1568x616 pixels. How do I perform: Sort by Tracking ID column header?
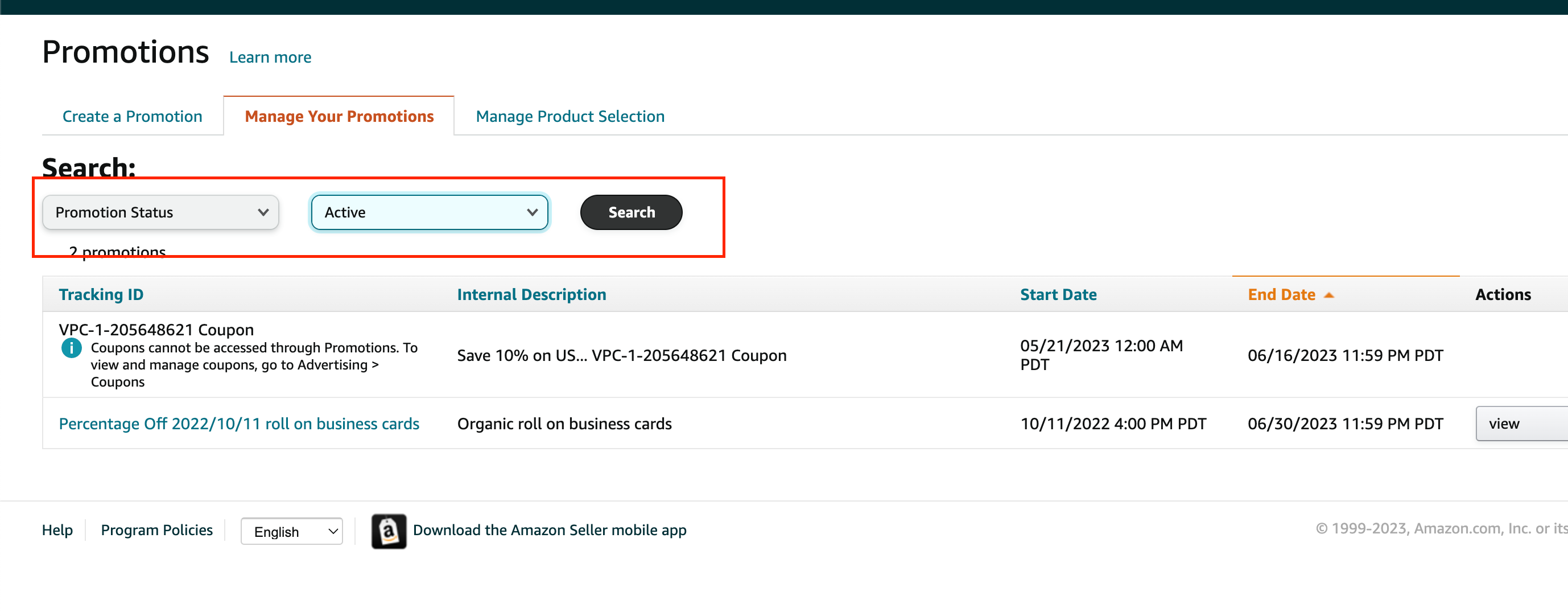tap(101, 294)
